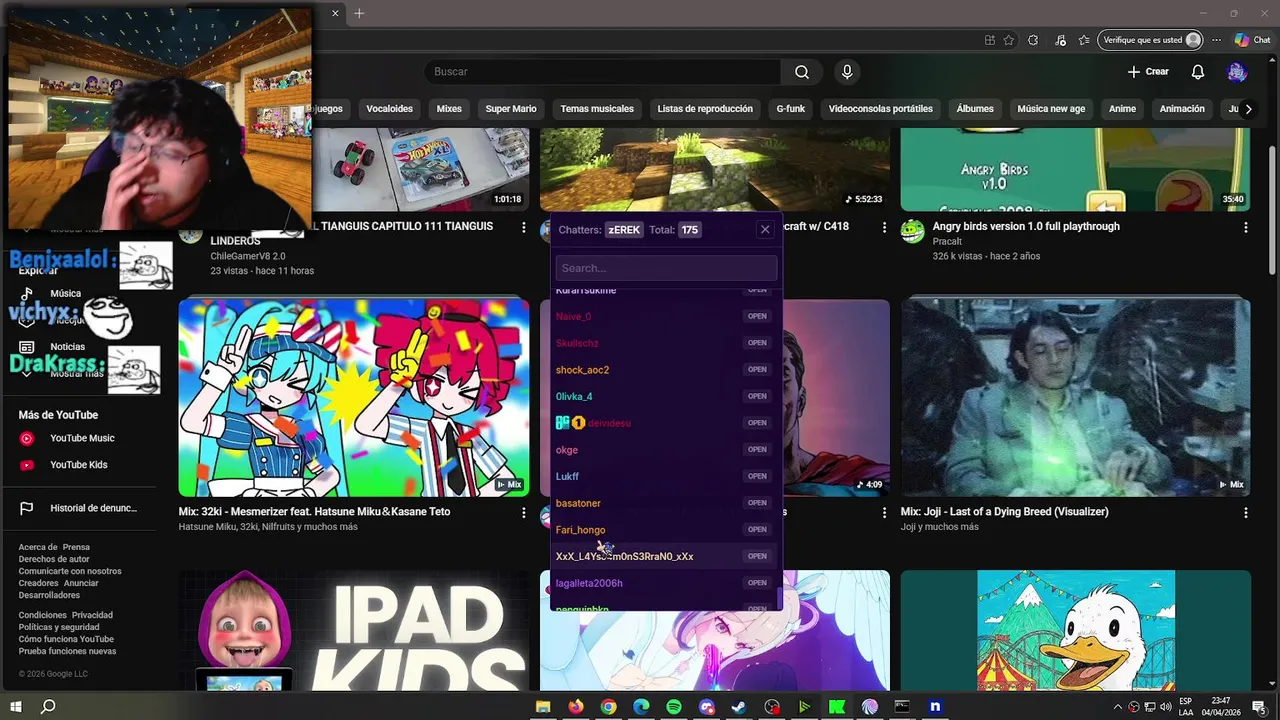Open the Edge media control music icon
The width and height of the screenshot is (1280, 720).
pos(1060,40)
